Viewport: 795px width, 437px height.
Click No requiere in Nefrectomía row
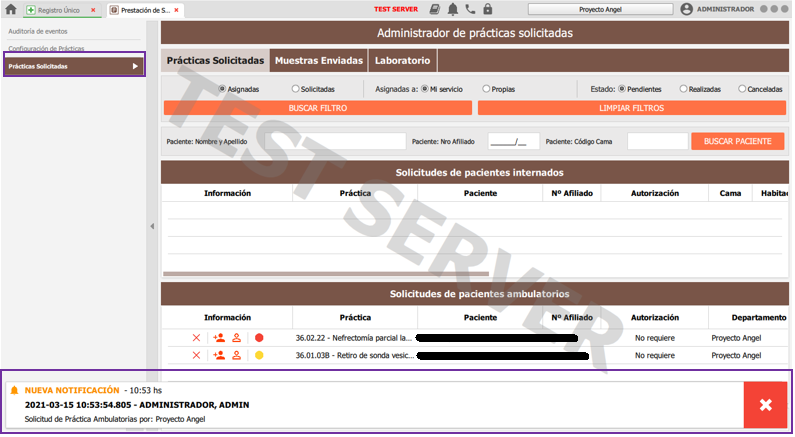pos(655,338)
